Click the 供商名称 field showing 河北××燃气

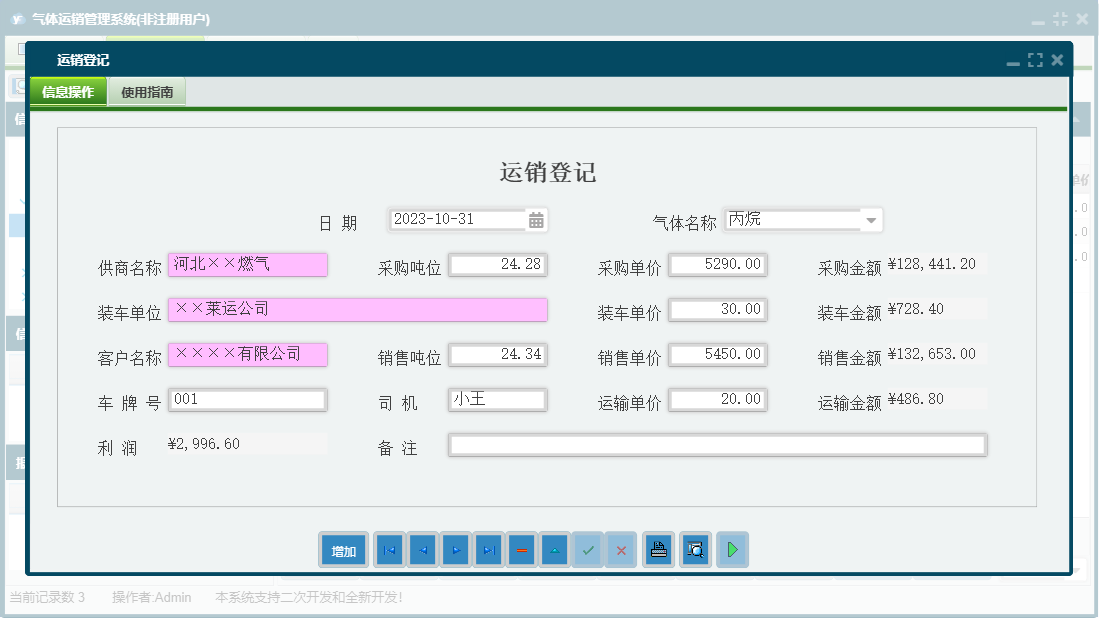(x=247, y=264)
